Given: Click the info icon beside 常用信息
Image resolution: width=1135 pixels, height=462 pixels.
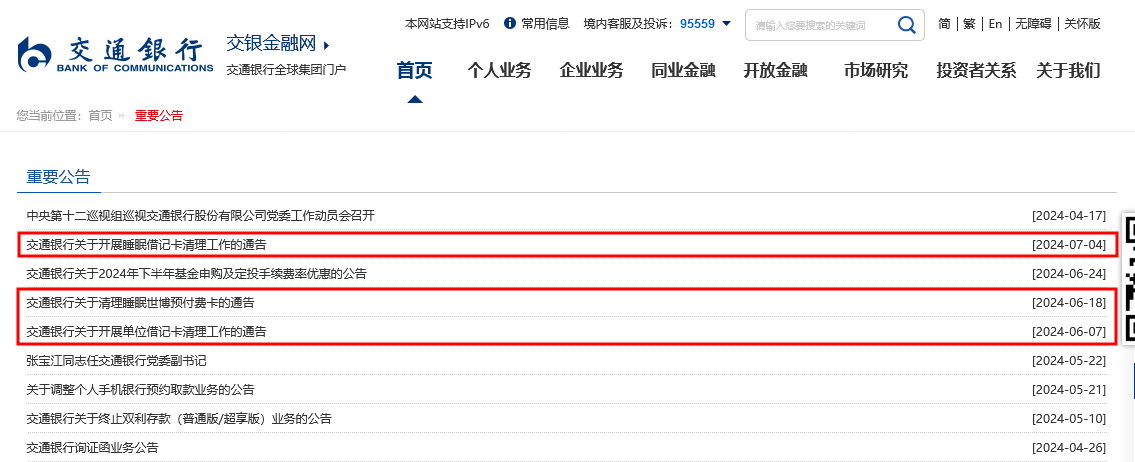Looking at the screenshot, I should (x=510, y=23).
